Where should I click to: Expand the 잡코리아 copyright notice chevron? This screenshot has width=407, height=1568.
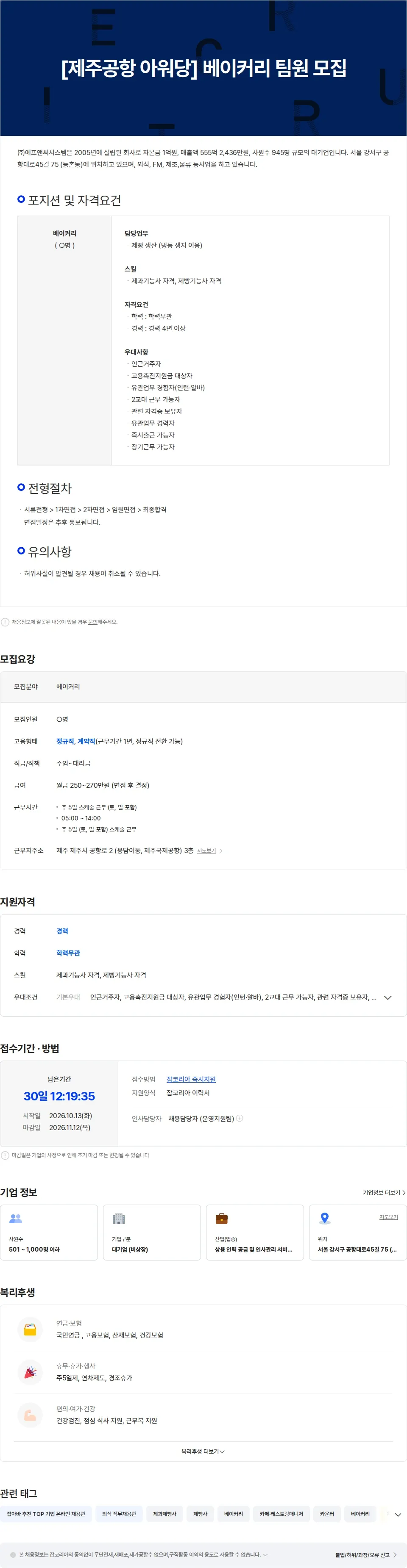point(265,1554)
